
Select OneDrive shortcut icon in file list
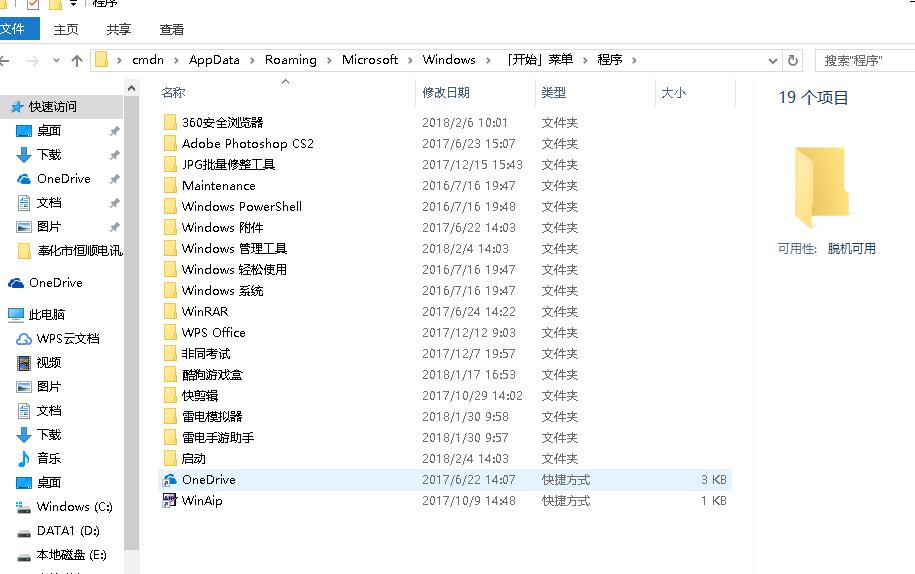point(170,480)
